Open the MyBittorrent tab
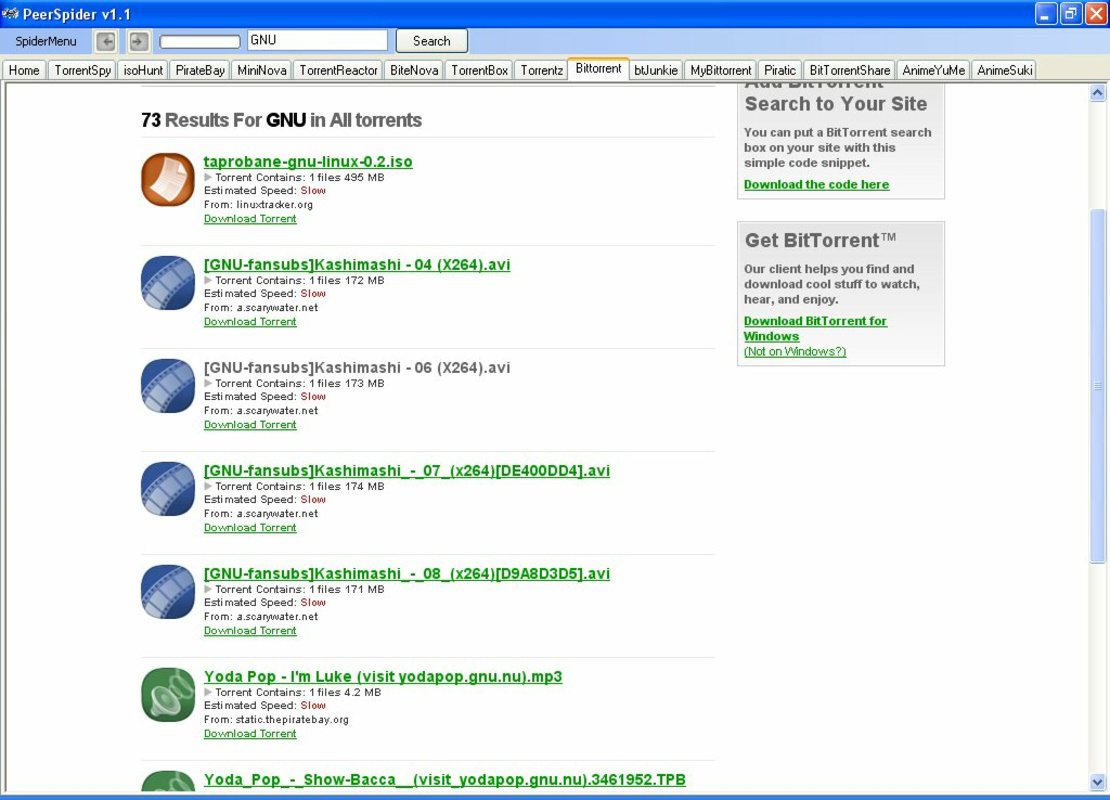 click(x=721, y=70)
